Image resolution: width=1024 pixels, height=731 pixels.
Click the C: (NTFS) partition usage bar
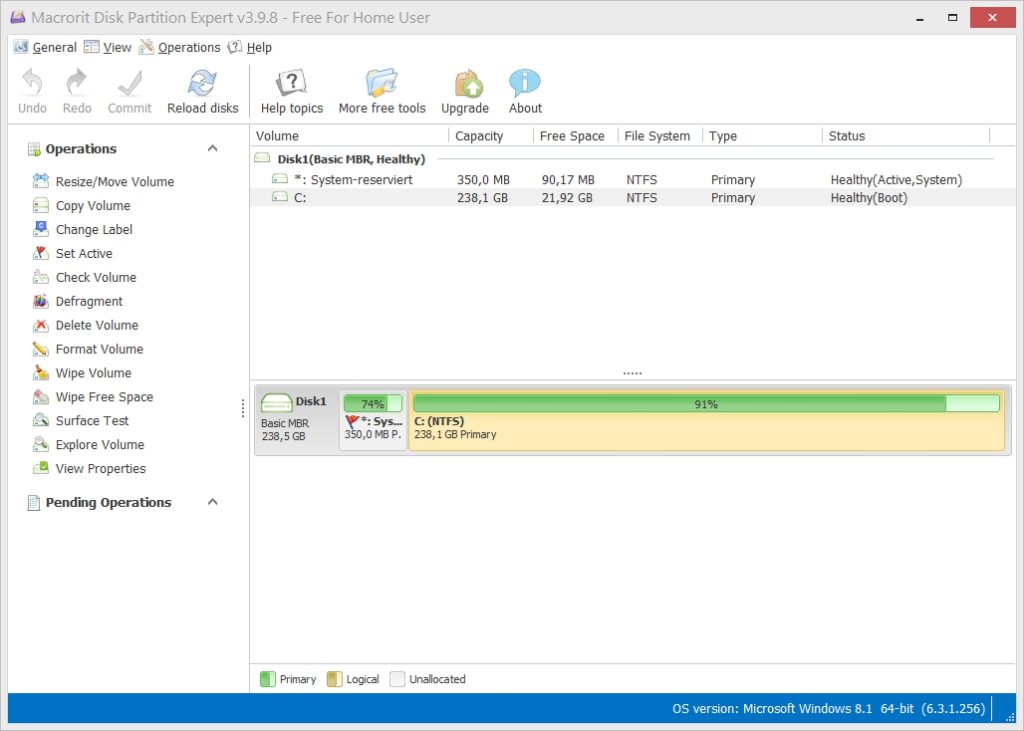[x=706, y=404]
